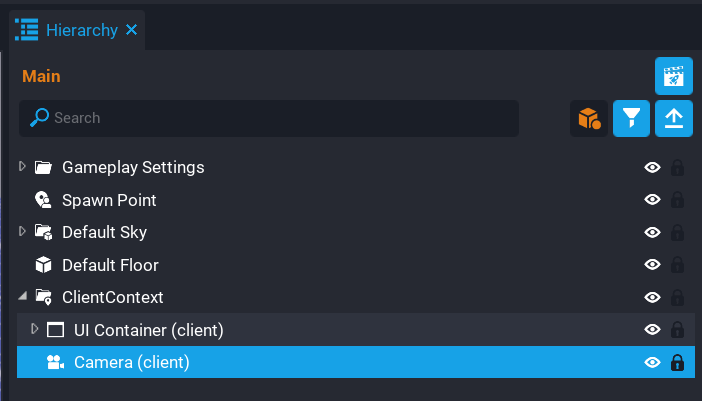Click the upload arrow button
The width and height of the screenshot is (702, 401).
point(673,119)
